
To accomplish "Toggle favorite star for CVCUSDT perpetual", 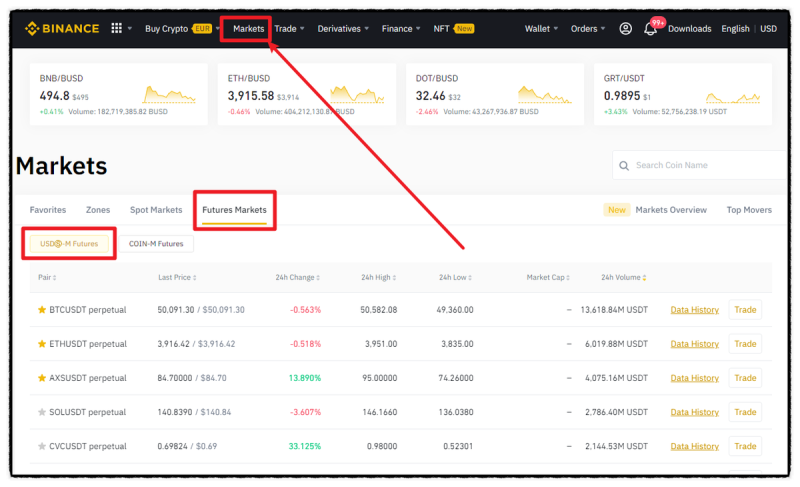I will (x=42, y=446).
